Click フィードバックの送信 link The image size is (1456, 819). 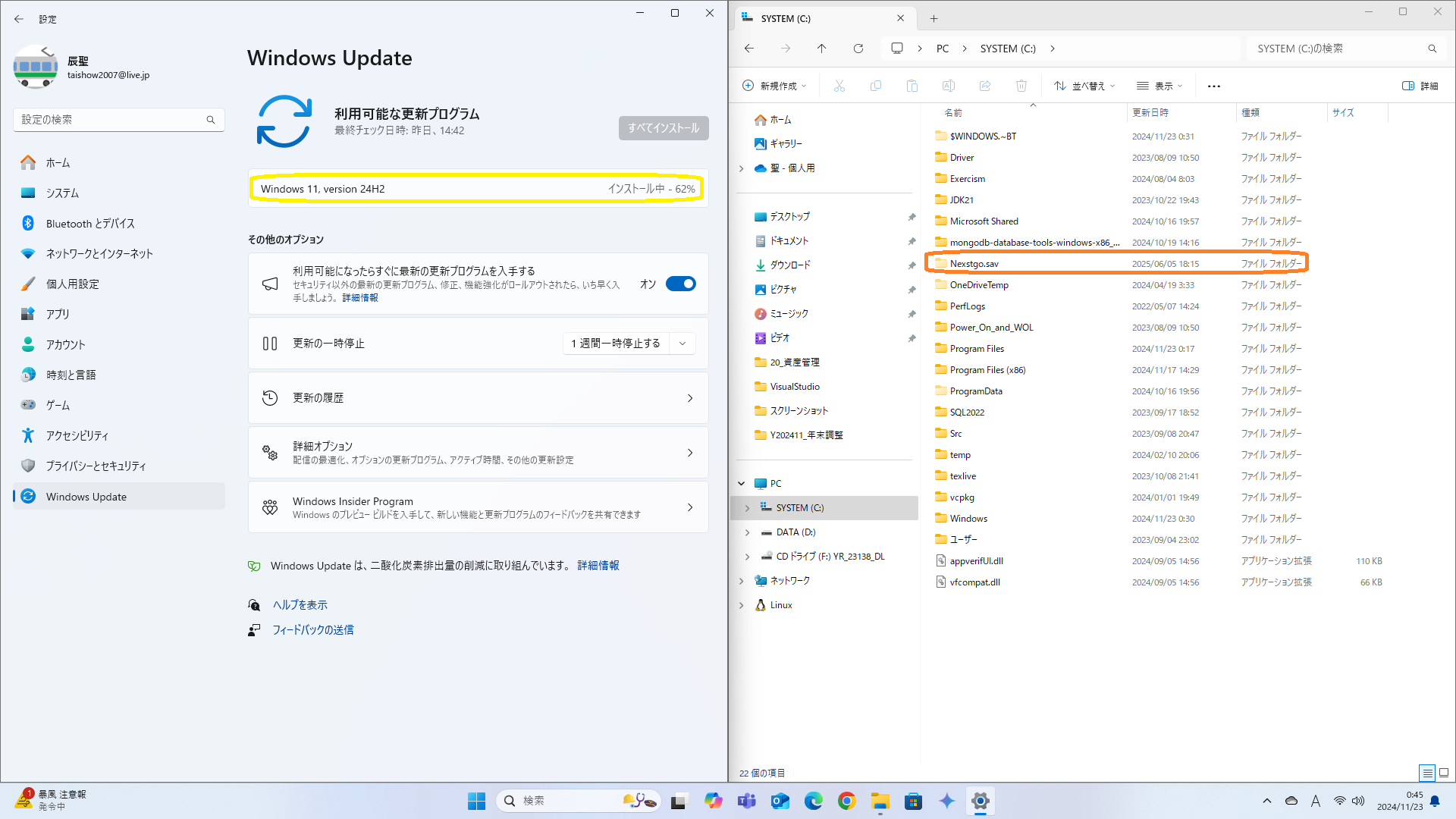(313, 630)
